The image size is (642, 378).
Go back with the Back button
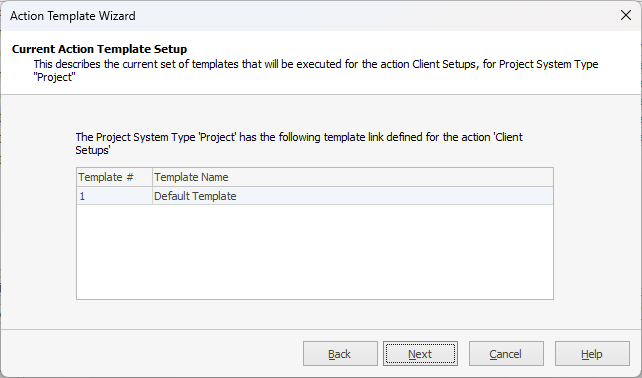click(x=340, y=353)
